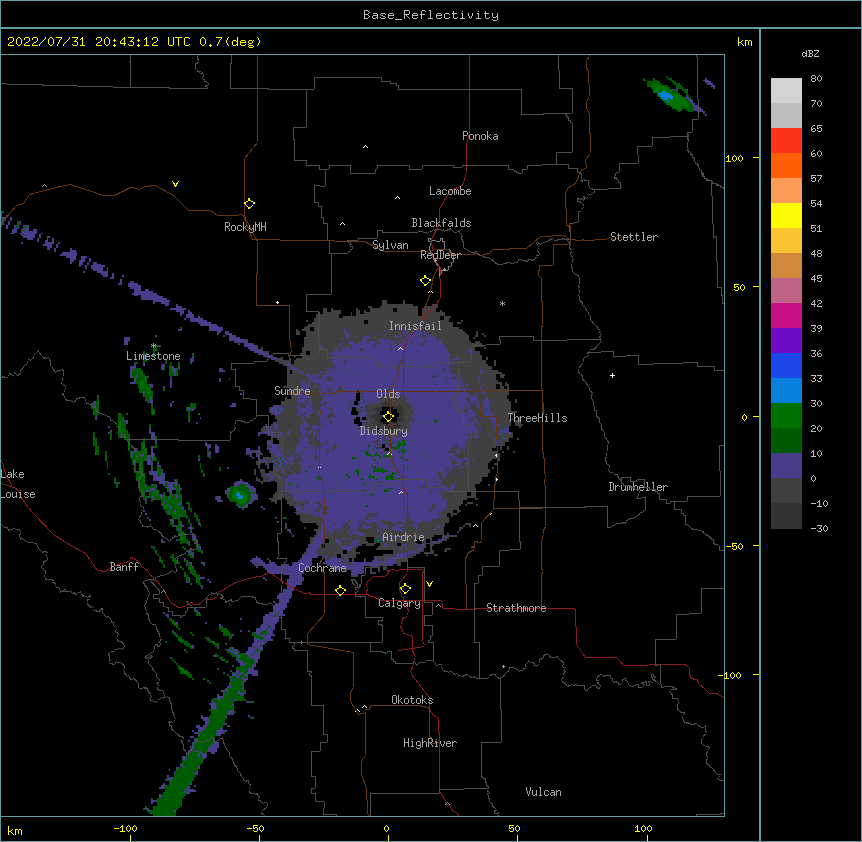
Task: Click the tan 48-45 dBZ legend swatch
Action: click(786, 265)
